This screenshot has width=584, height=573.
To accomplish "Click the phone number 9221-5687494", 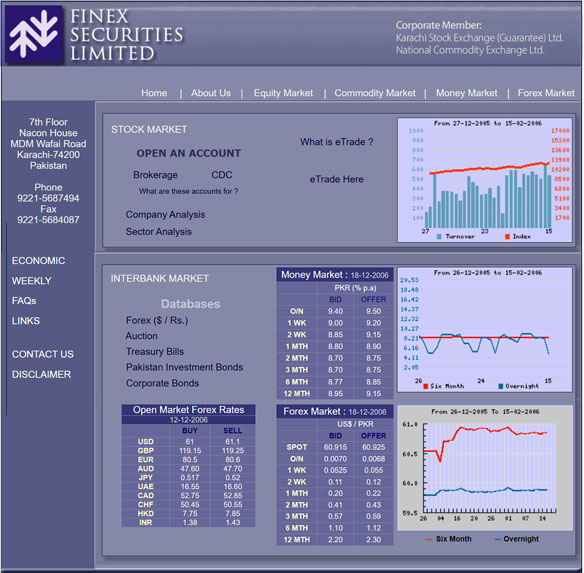I will click(x=48, y=198).
